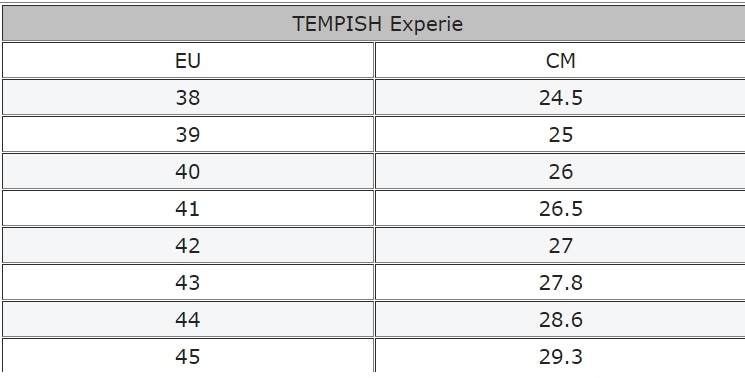Select the CM column header

coord(560,60)
